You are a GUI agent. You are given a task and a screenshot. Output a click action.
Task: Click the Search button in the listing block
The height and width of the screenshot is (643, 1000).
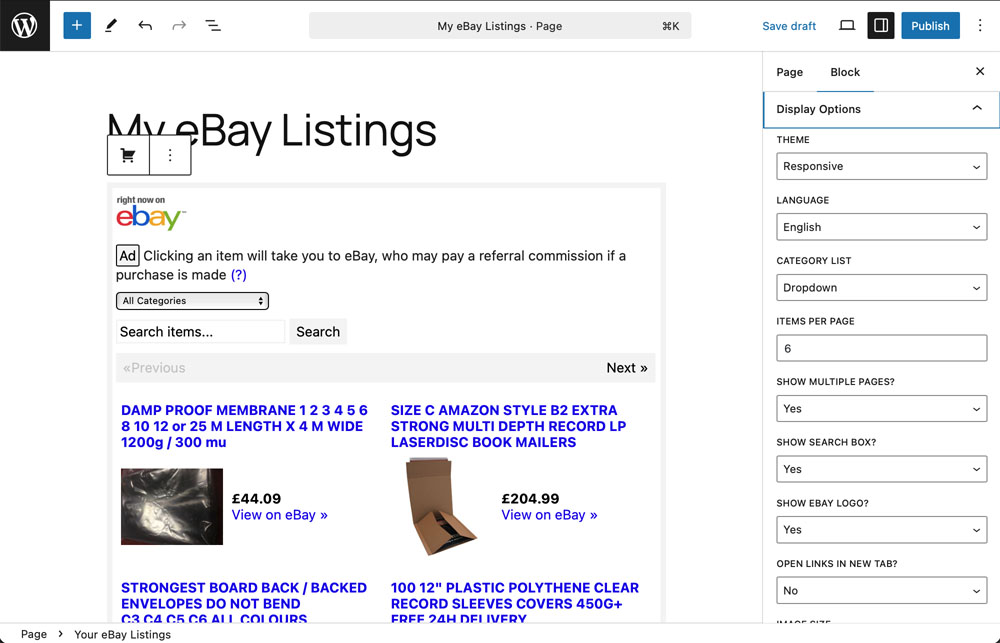tap(318, 332)
